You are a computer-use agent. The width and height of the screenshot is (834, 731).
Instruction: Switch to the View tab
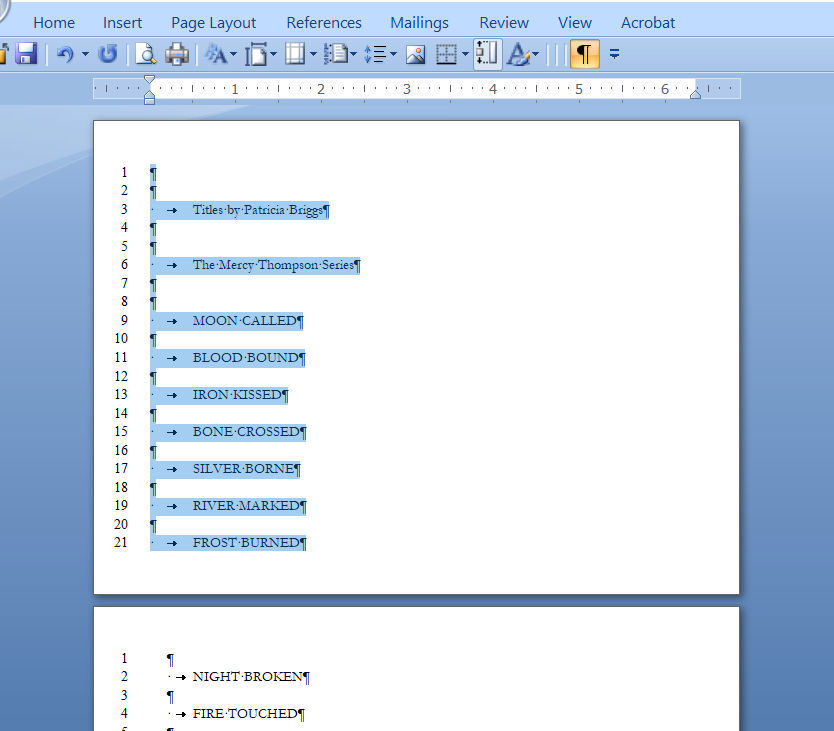point(574,23)
